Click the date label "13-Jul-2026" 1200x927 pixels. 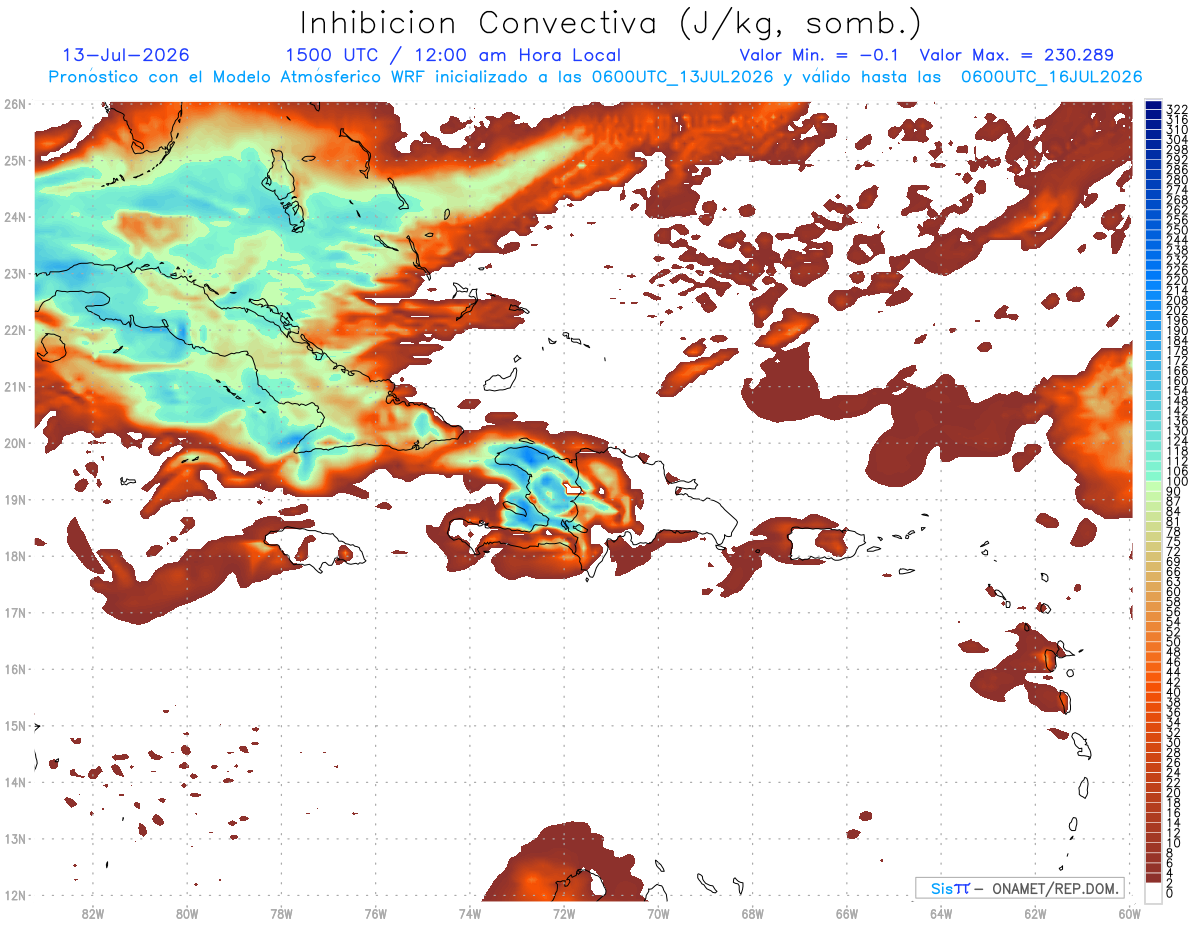[x=125, y=56]
